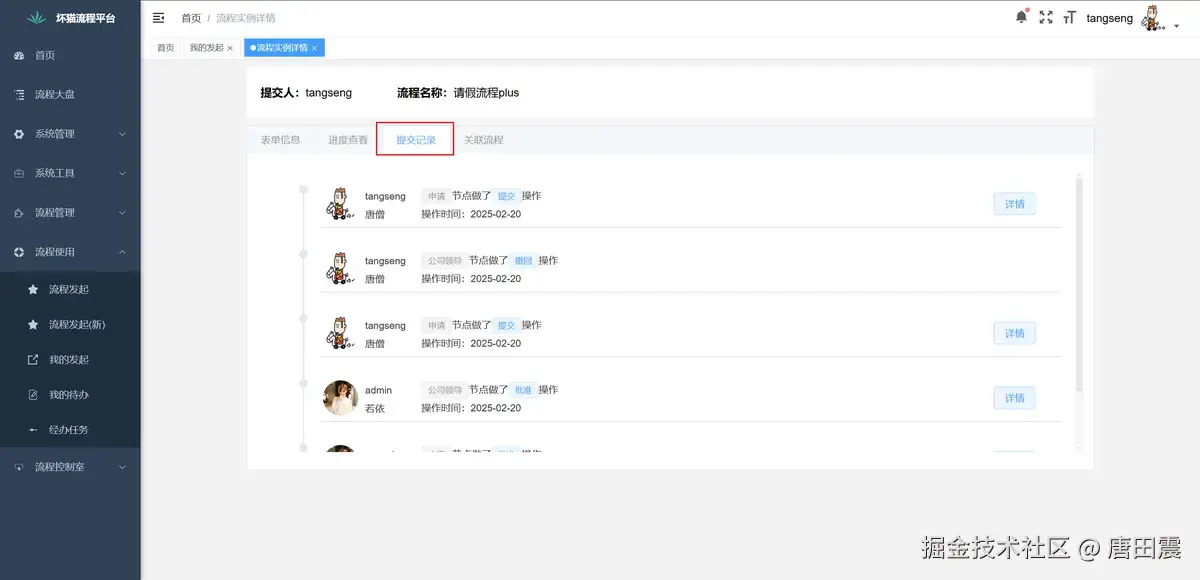The image size is (1200, 580).
Task: Close the 流程实例详情 page tab
Action: coord(314,48)
